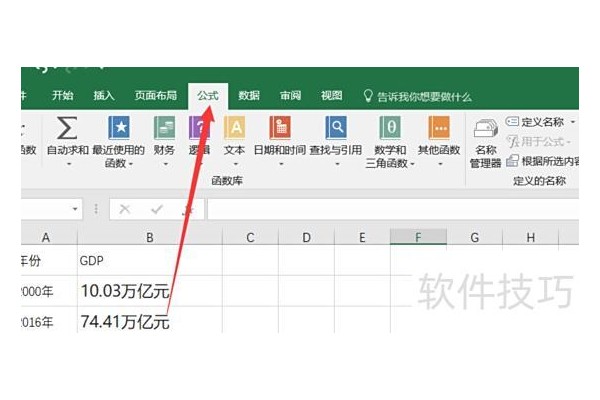Click the Define Name tag icon
The width and height of the screenshot is (600, 400).
[512, 122]
